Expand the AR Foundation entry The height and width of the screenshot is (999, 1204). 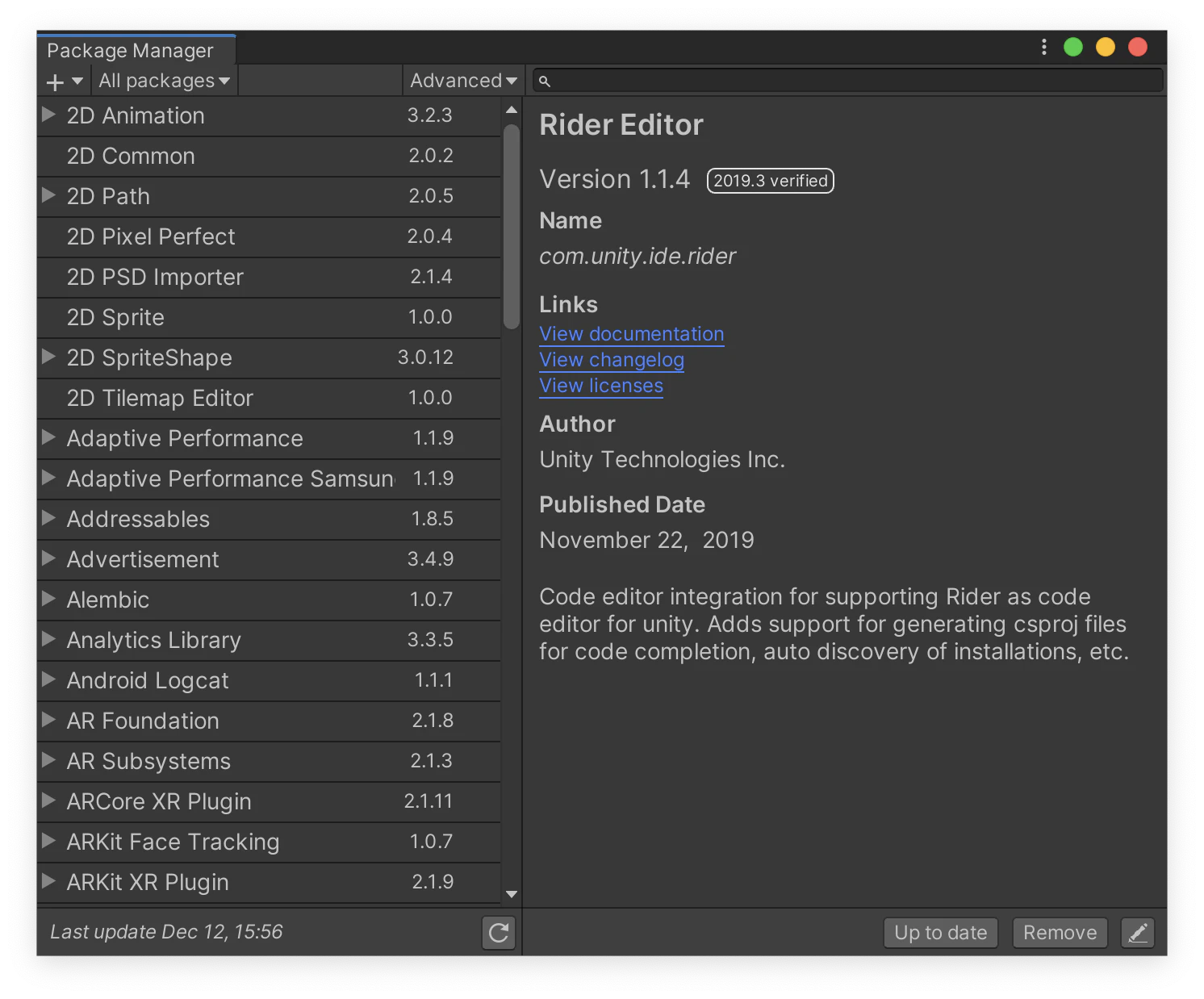pos(48,719)
